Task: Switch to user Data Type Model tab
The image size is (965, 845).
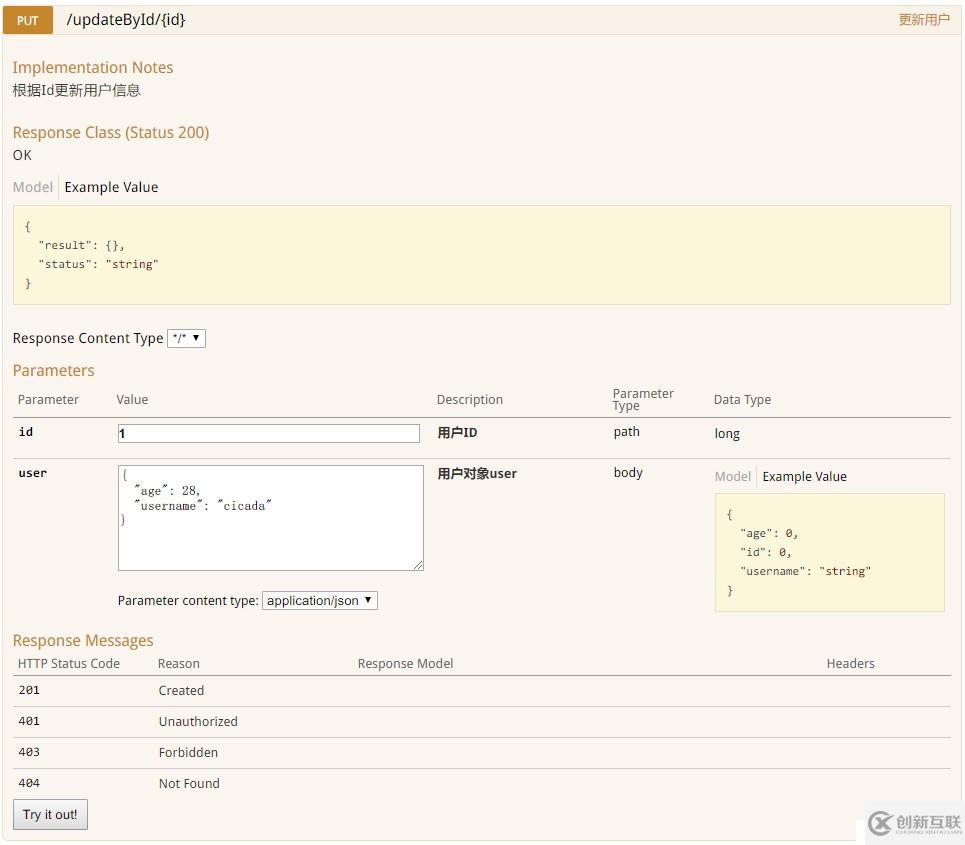Action: pos(732,476)
